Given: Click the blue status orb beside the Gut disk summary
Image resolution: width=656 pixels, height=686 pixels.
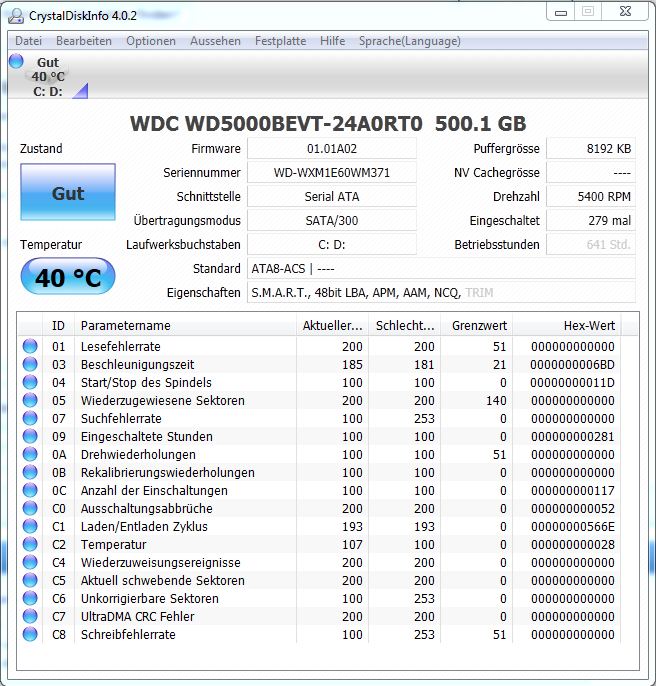Looking at the screenshot, I should [16, 61].
